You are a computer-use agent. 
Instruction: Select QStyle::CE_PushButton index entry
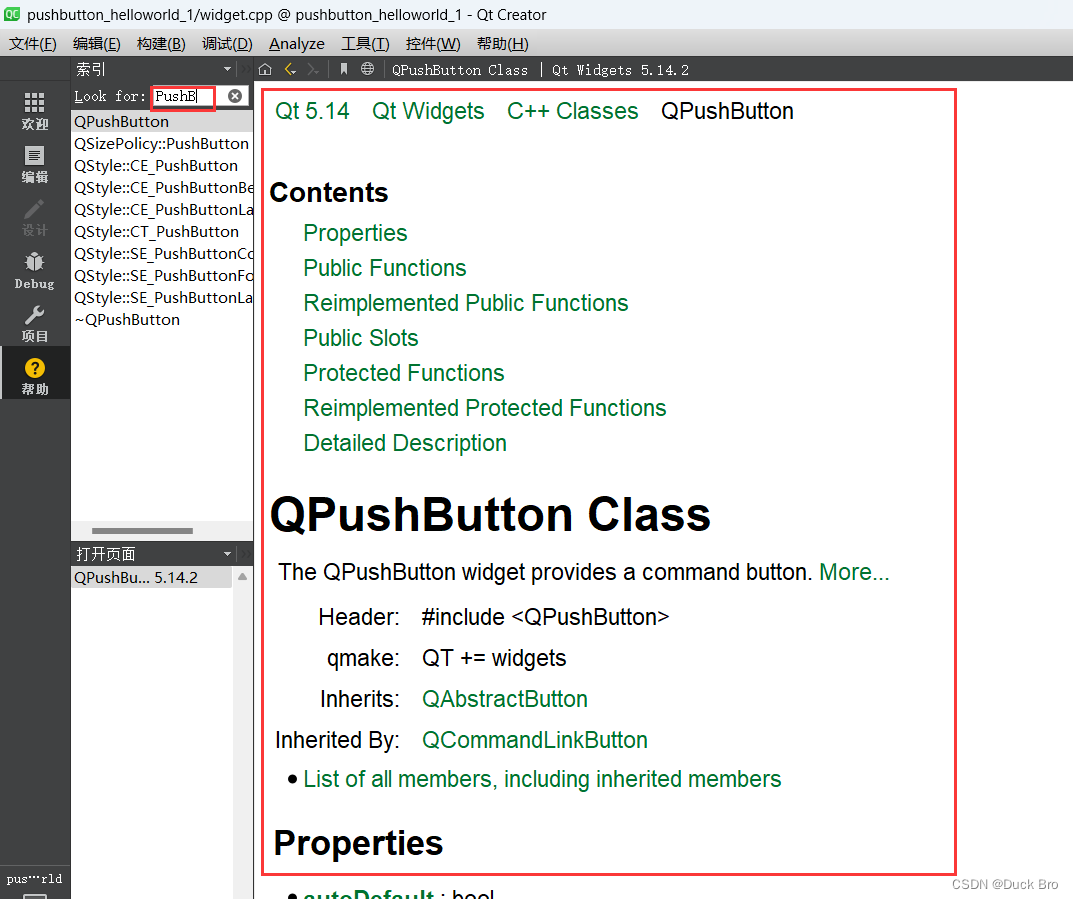[x=162, y=166]
